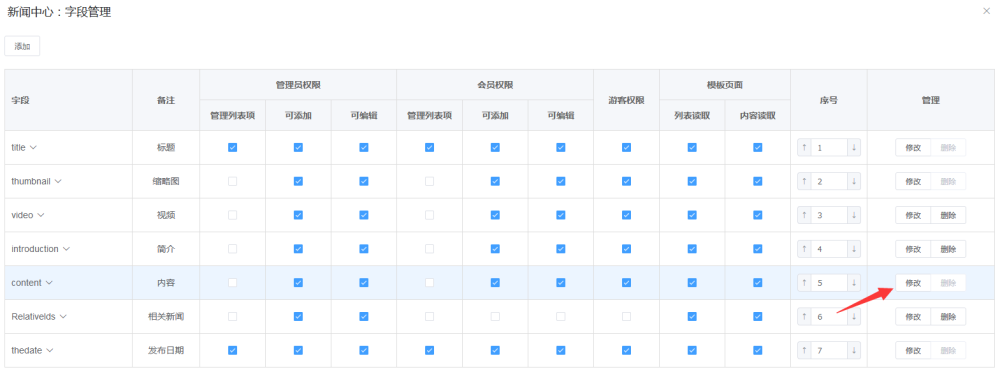The height and width of the screenshot is (379, 1000).
Task: Open the thedate field dropdown arrow
Action: [50, 350]
